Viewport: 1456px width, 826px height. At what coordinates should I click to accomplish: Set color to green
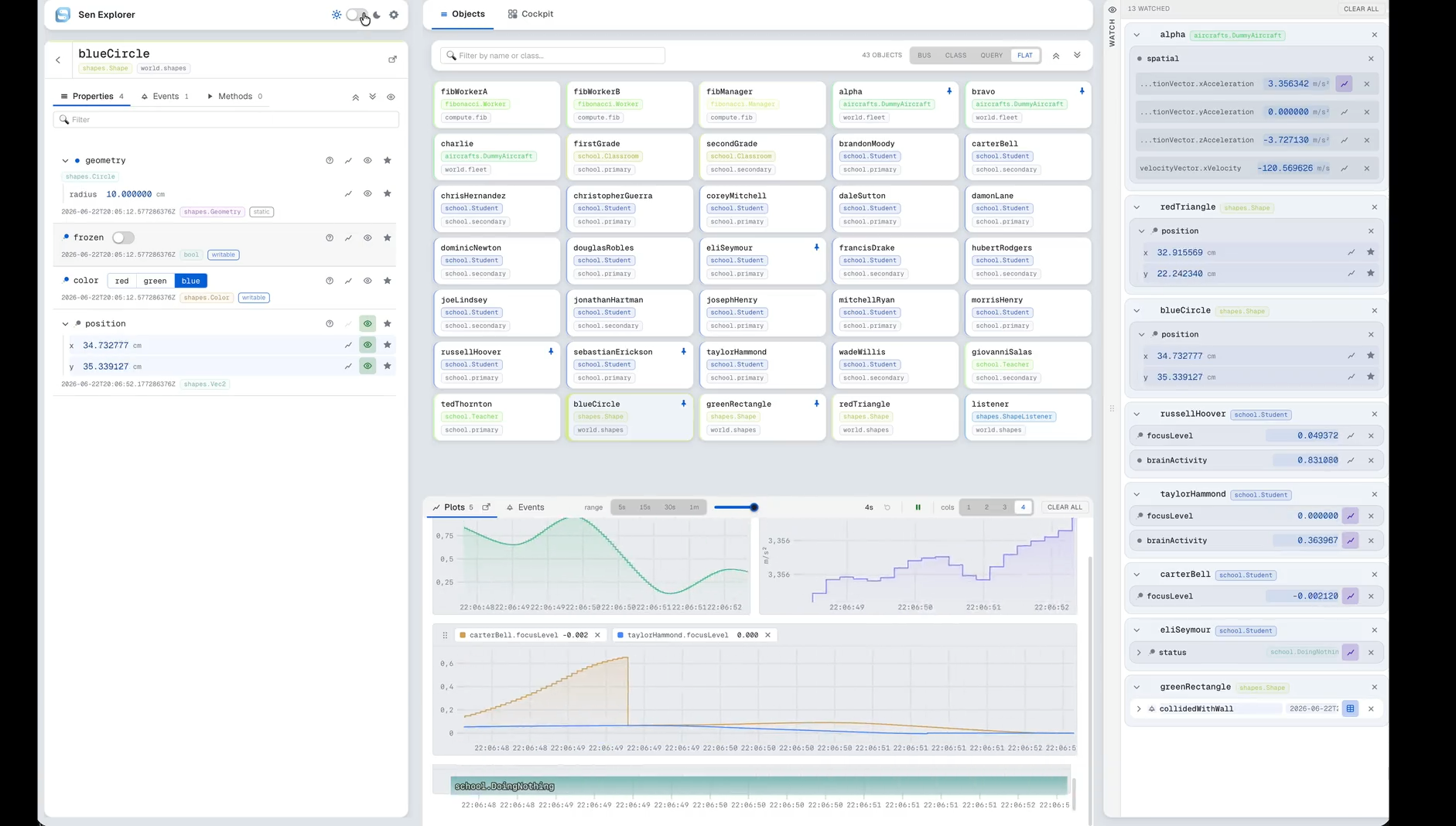155,281
